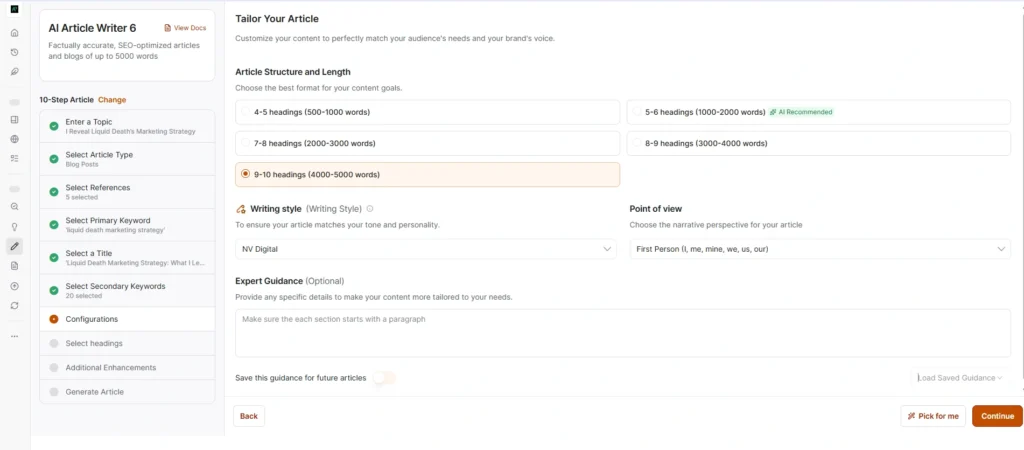Viewport: 1024px width, 450px height.
Task: Open the Select headings step
Action: click(127, 344)
